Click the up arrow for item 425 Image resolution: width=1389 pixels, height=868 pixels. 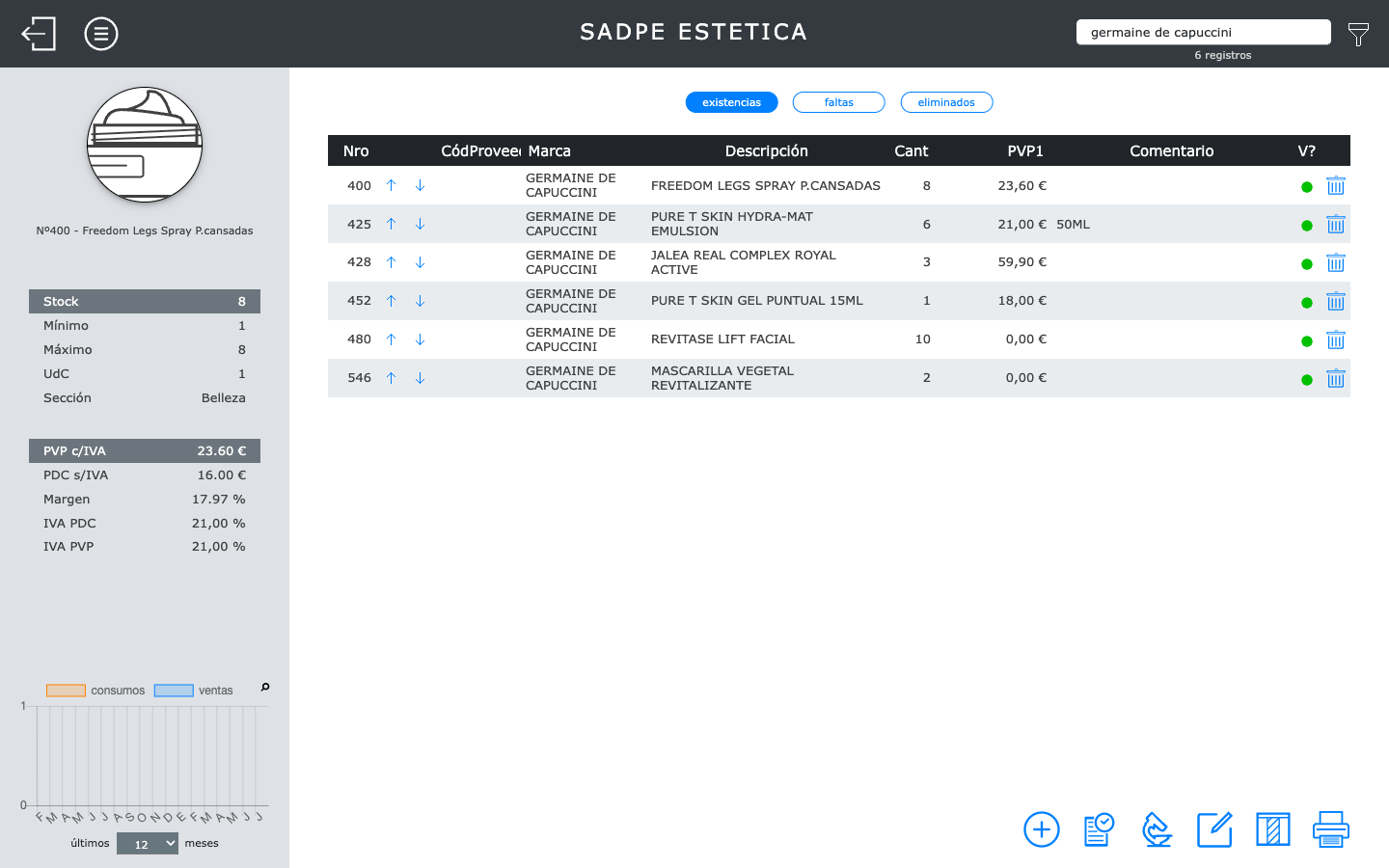[x=391, y=224]
